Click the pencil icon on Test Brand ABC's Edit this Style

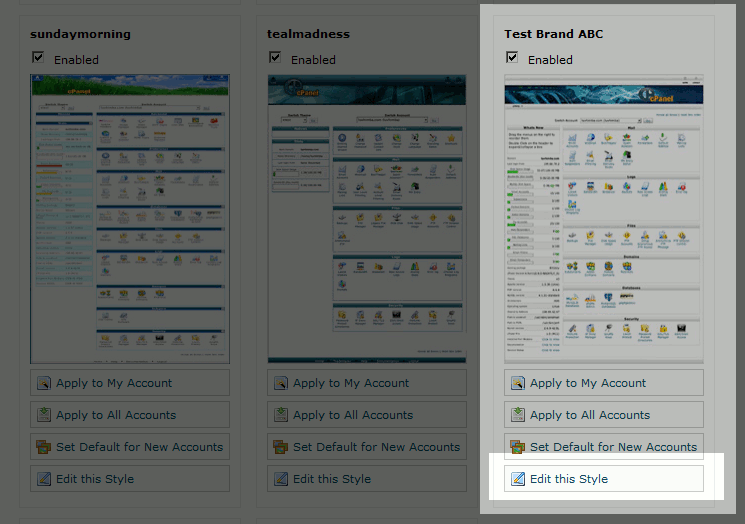pos(517,478)
